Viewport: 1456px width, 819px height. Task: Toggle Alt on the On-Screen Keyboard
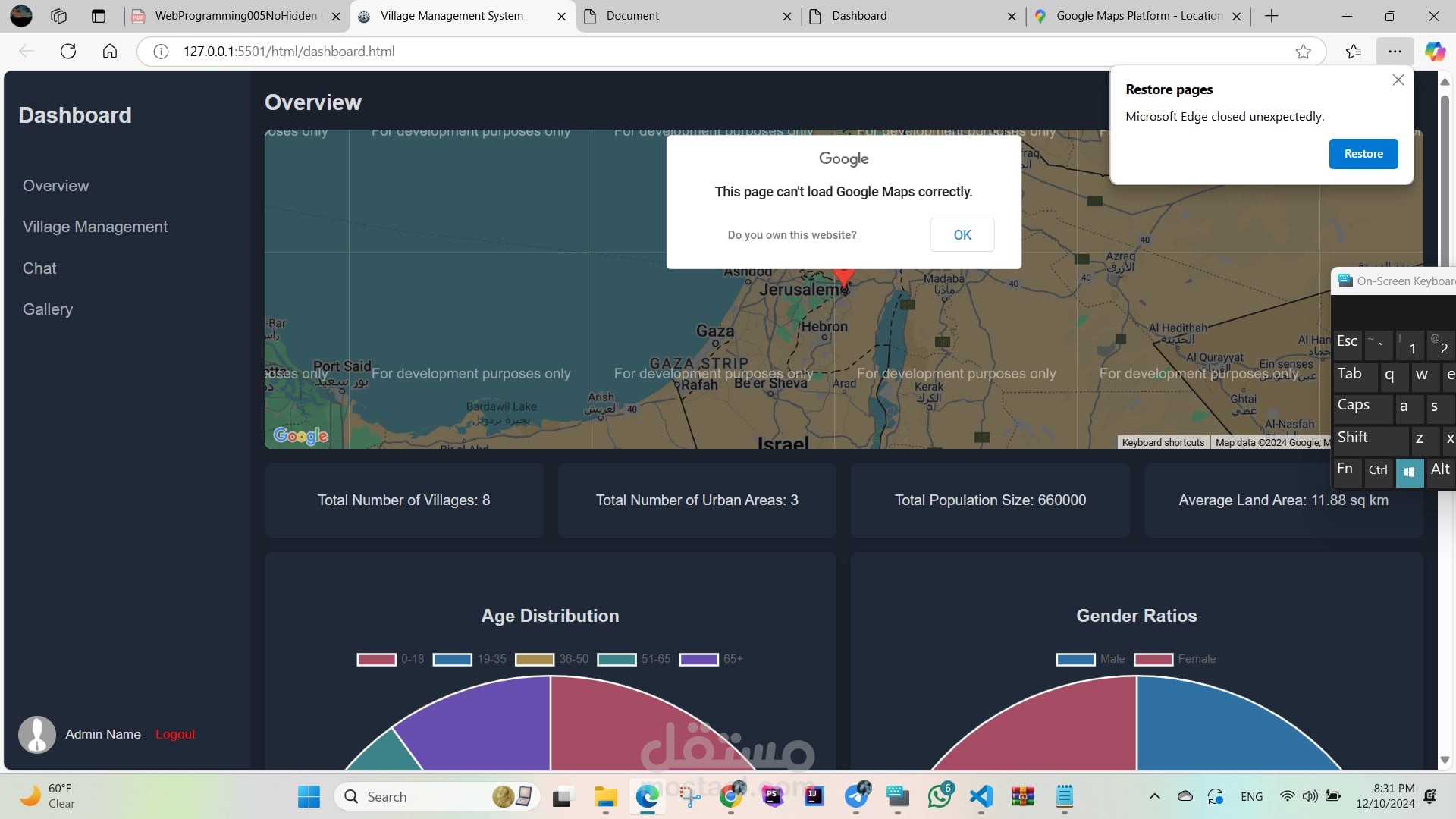(1440, 471)
